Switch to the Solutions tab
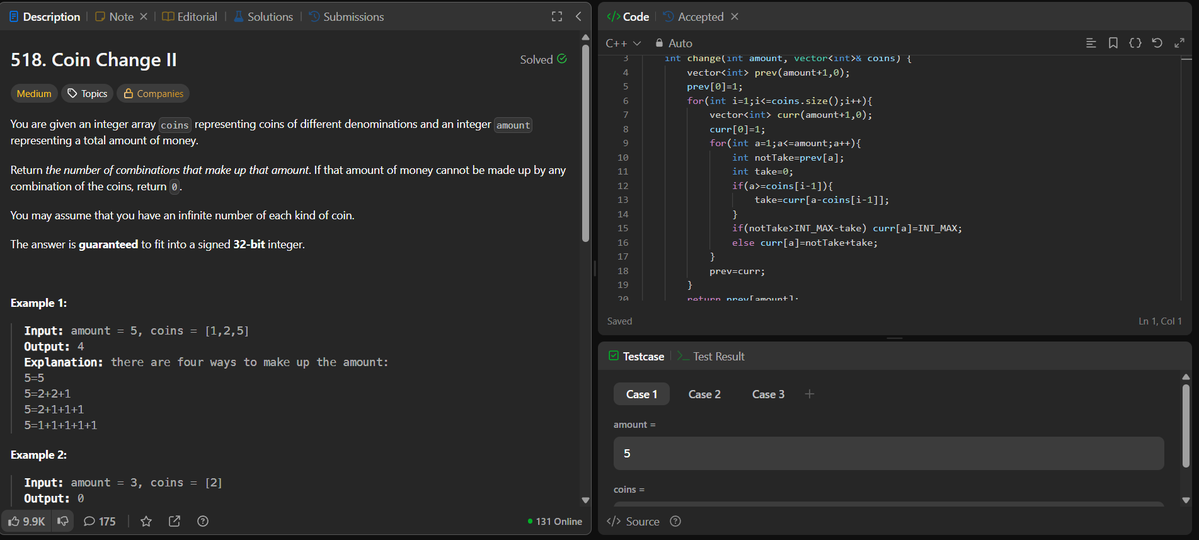The image size is (1199, 540). pos(262,17)
